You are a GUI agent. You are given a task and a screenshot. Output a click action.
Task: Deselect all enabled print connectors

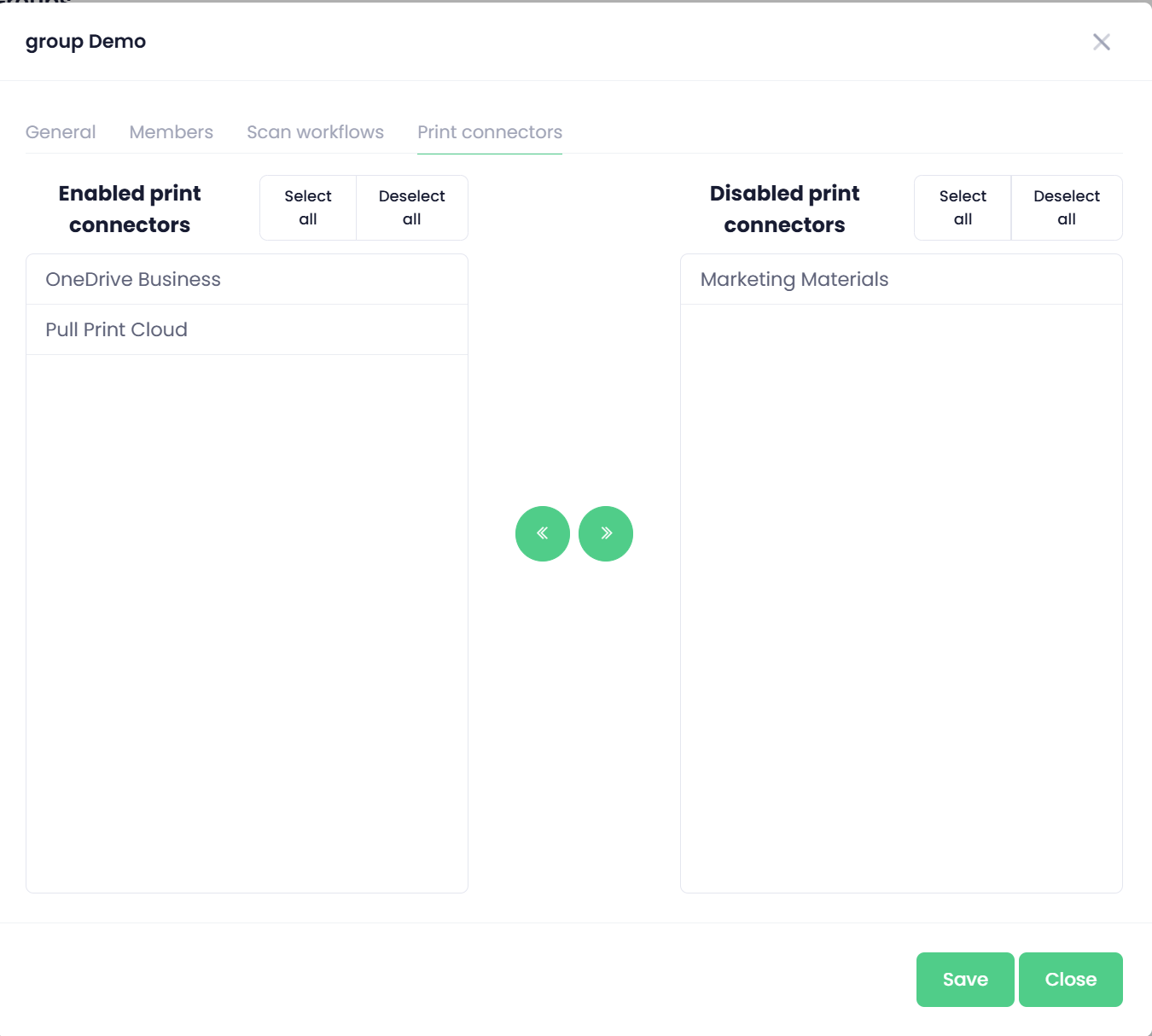click(411, 207)
